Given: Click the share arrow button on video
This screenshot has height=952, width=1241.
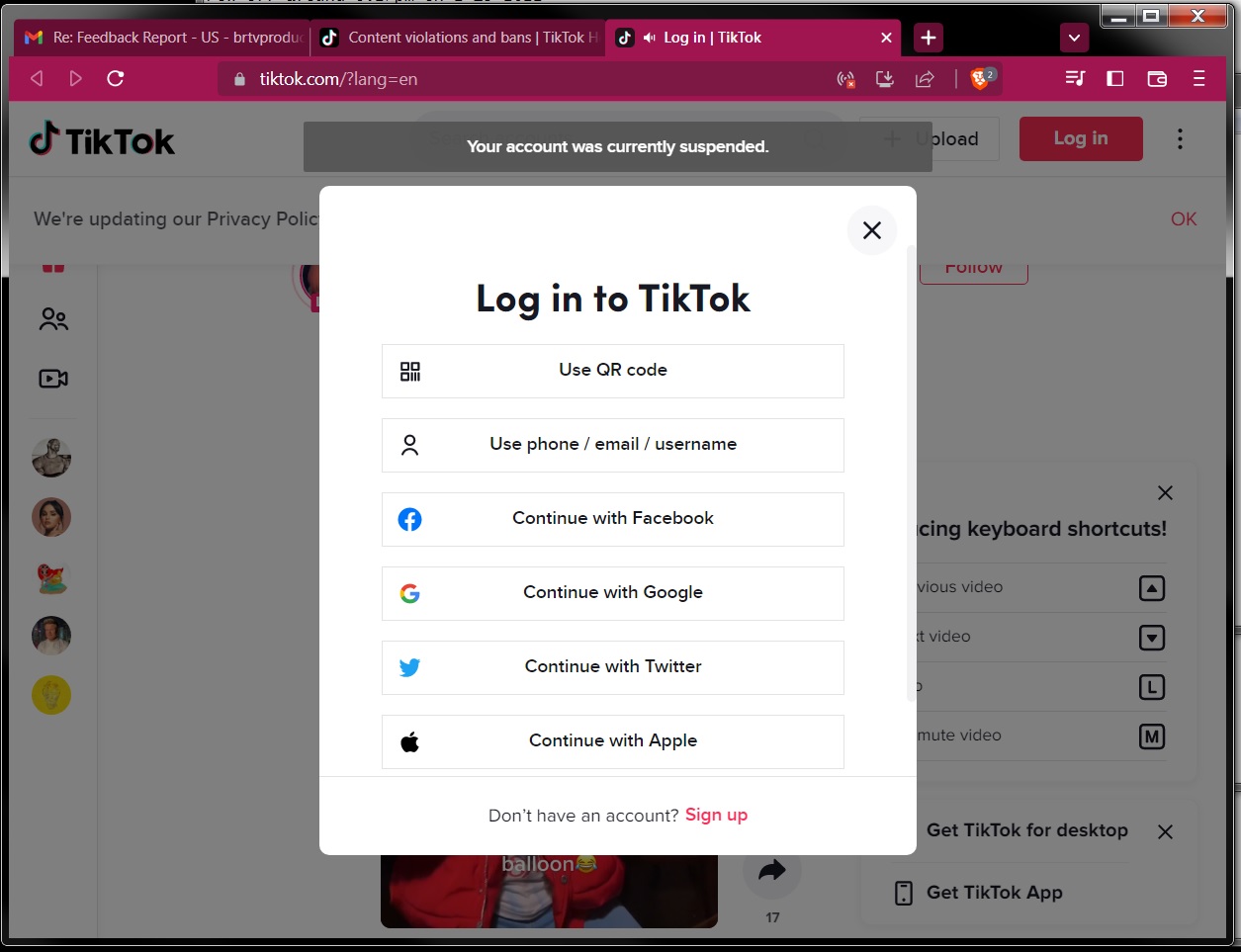Looking at the screenshot, I should (772, 870).
